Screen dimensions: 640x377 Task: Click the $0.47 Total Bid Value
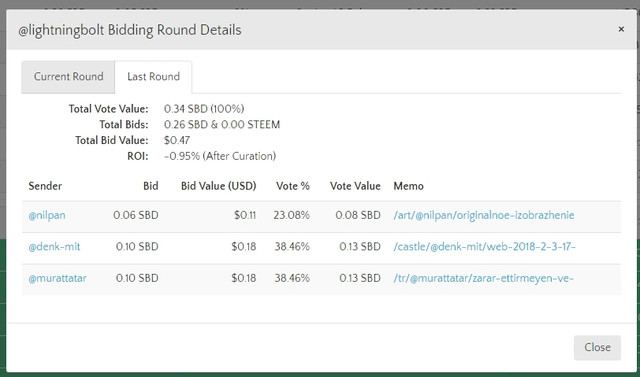tap(177, 140)
